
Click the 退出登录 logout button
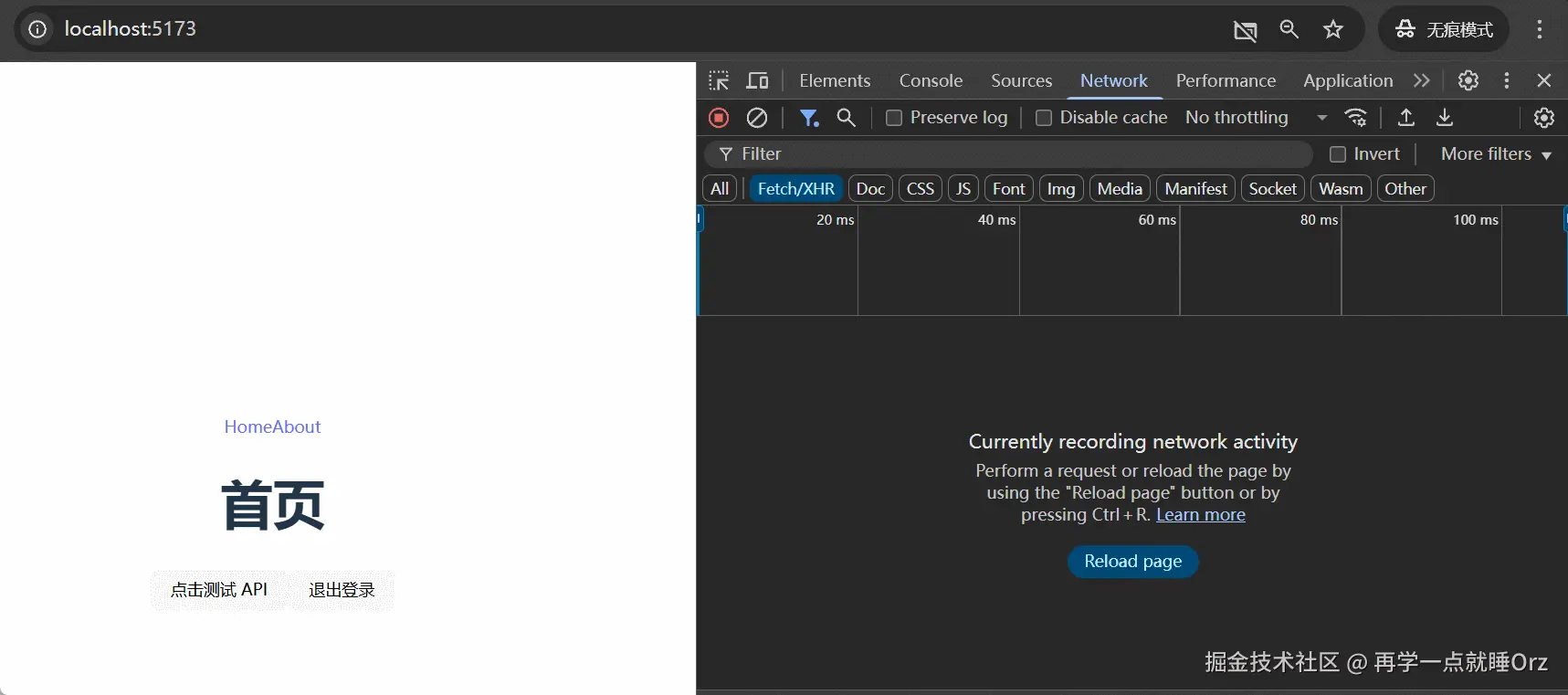coord(342,590)
